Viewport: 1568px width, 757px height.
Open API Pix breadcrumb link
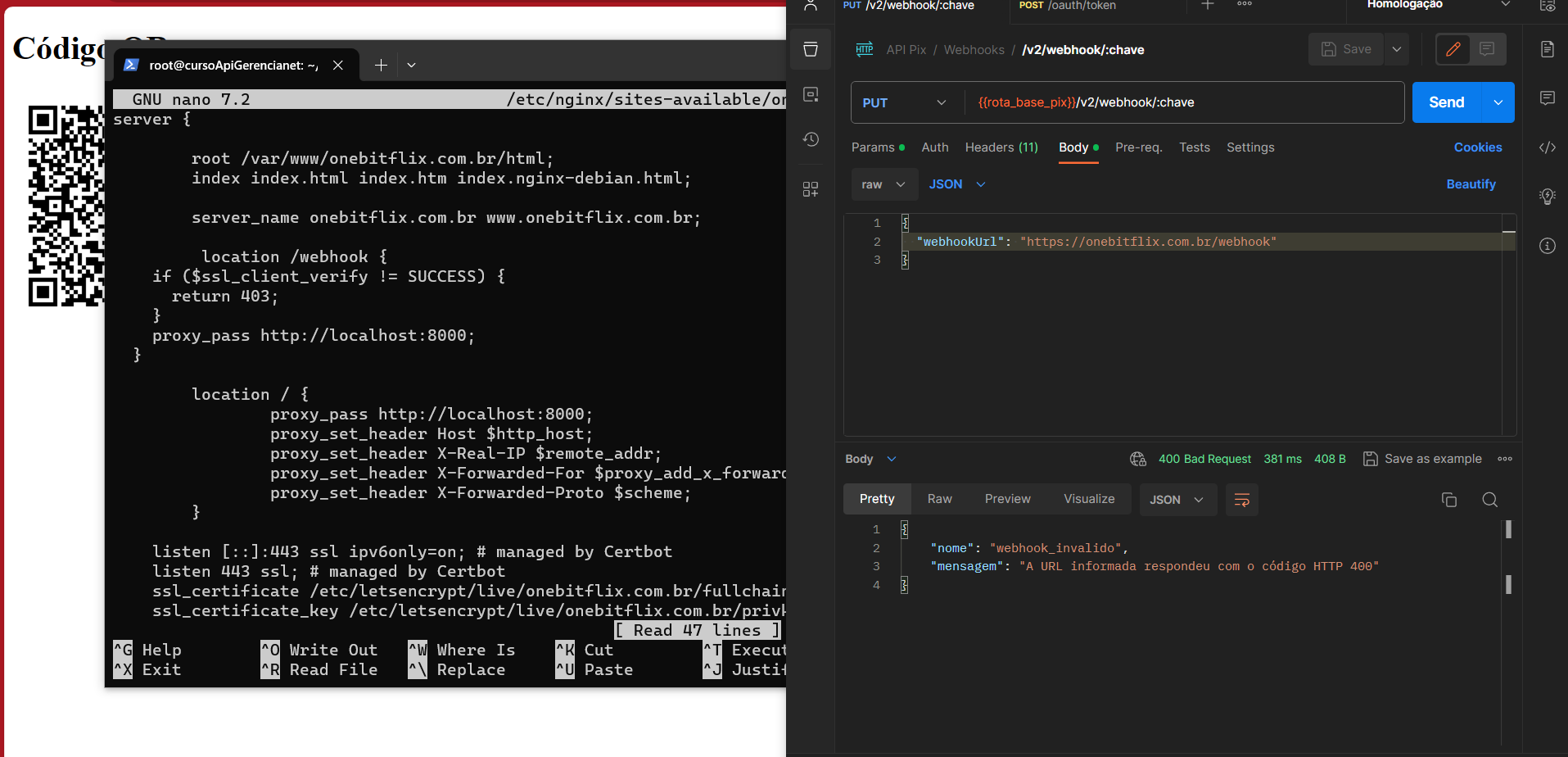906,50
